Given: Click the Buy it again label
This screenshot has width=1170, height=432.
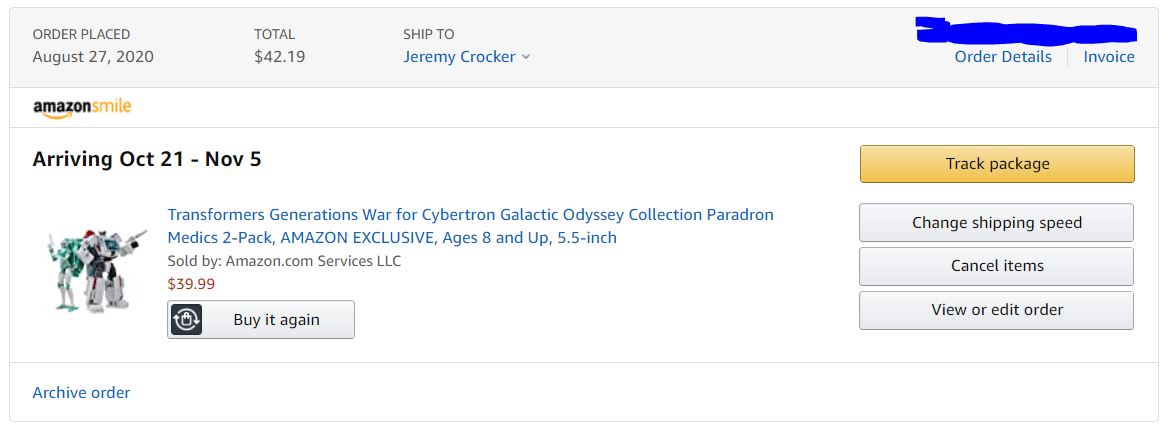Looking at the screenshot, I should pos(276,320).
